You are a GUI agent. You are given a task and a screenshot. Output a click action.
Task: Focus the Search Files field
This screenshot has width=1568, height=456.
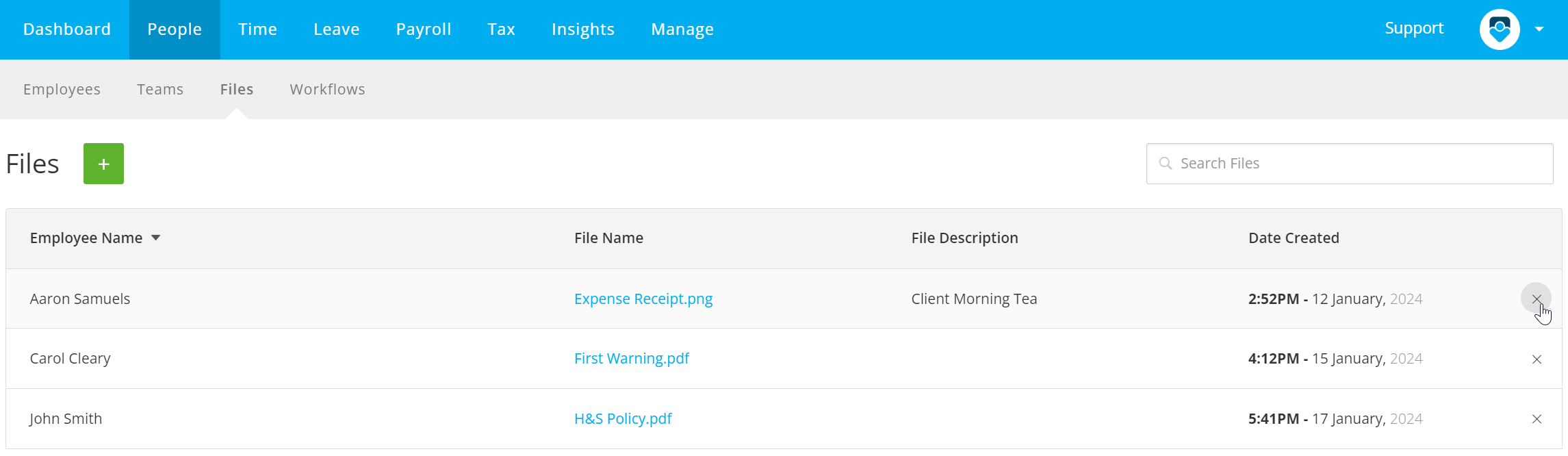[x=1350, y=164]
